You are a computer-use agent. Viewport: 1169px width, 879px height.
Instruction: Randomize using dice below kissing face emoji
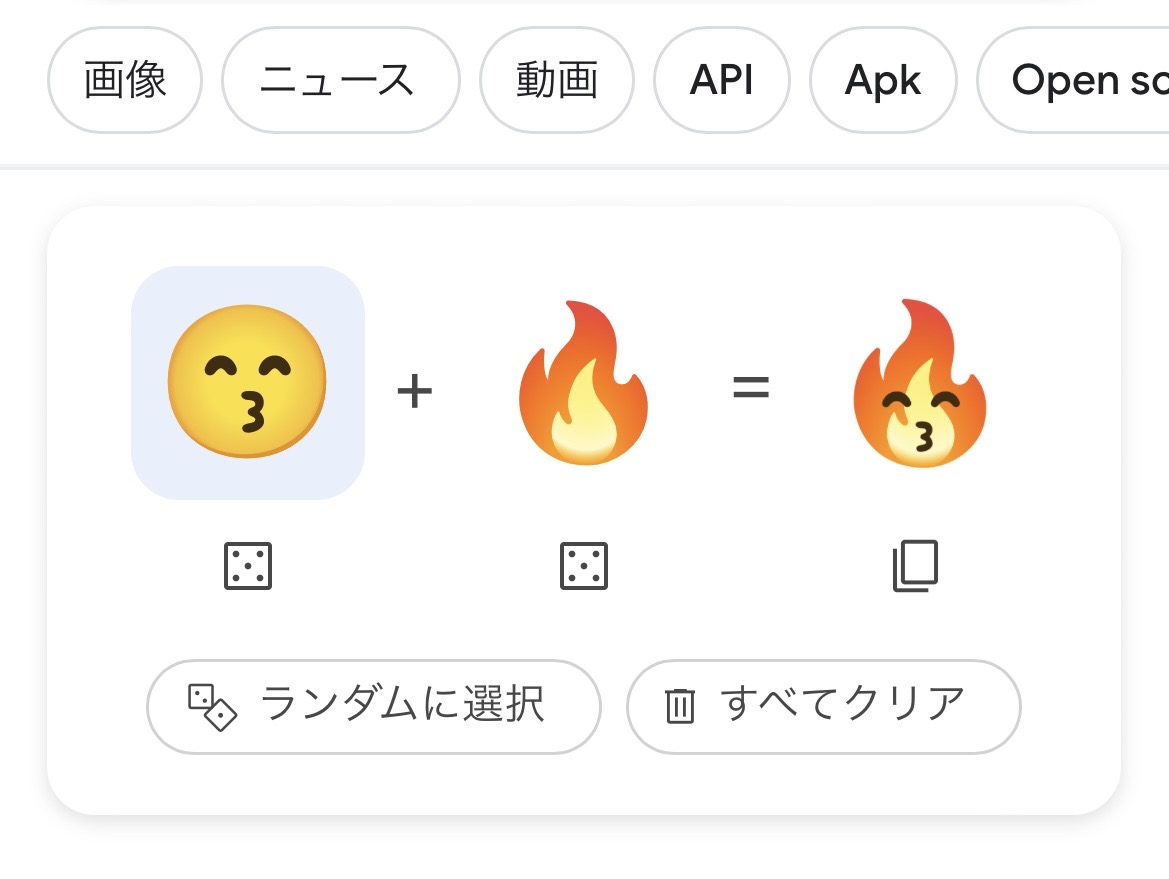pos(248,567)
